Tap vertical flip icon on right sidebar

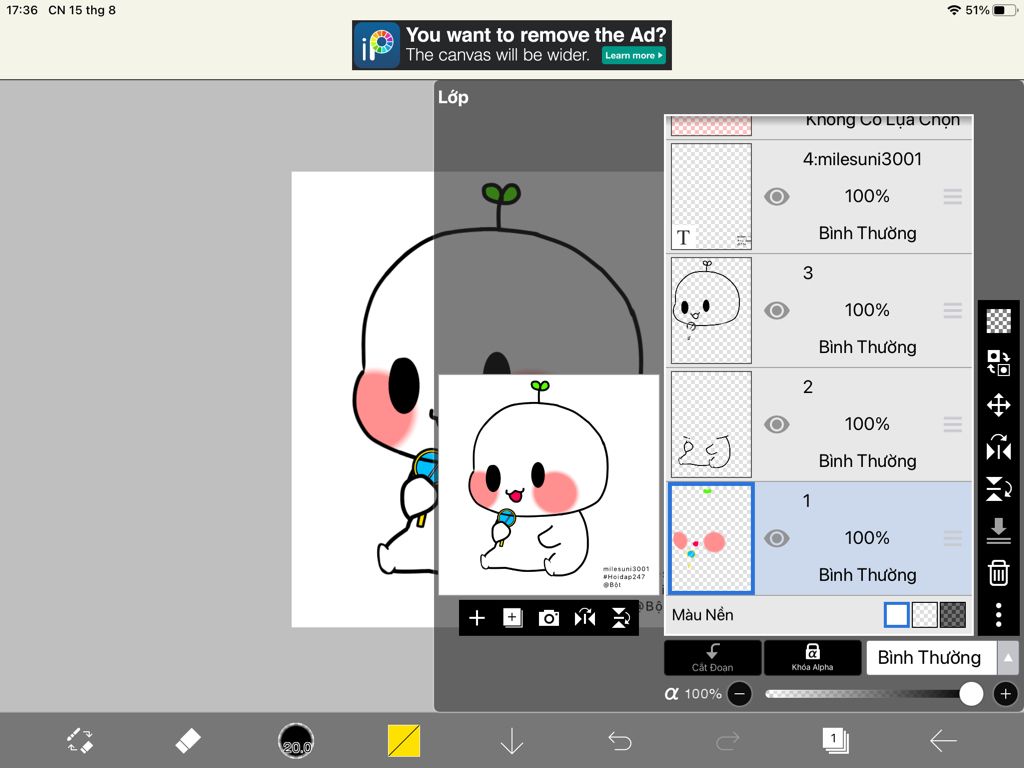click(999, 488)
